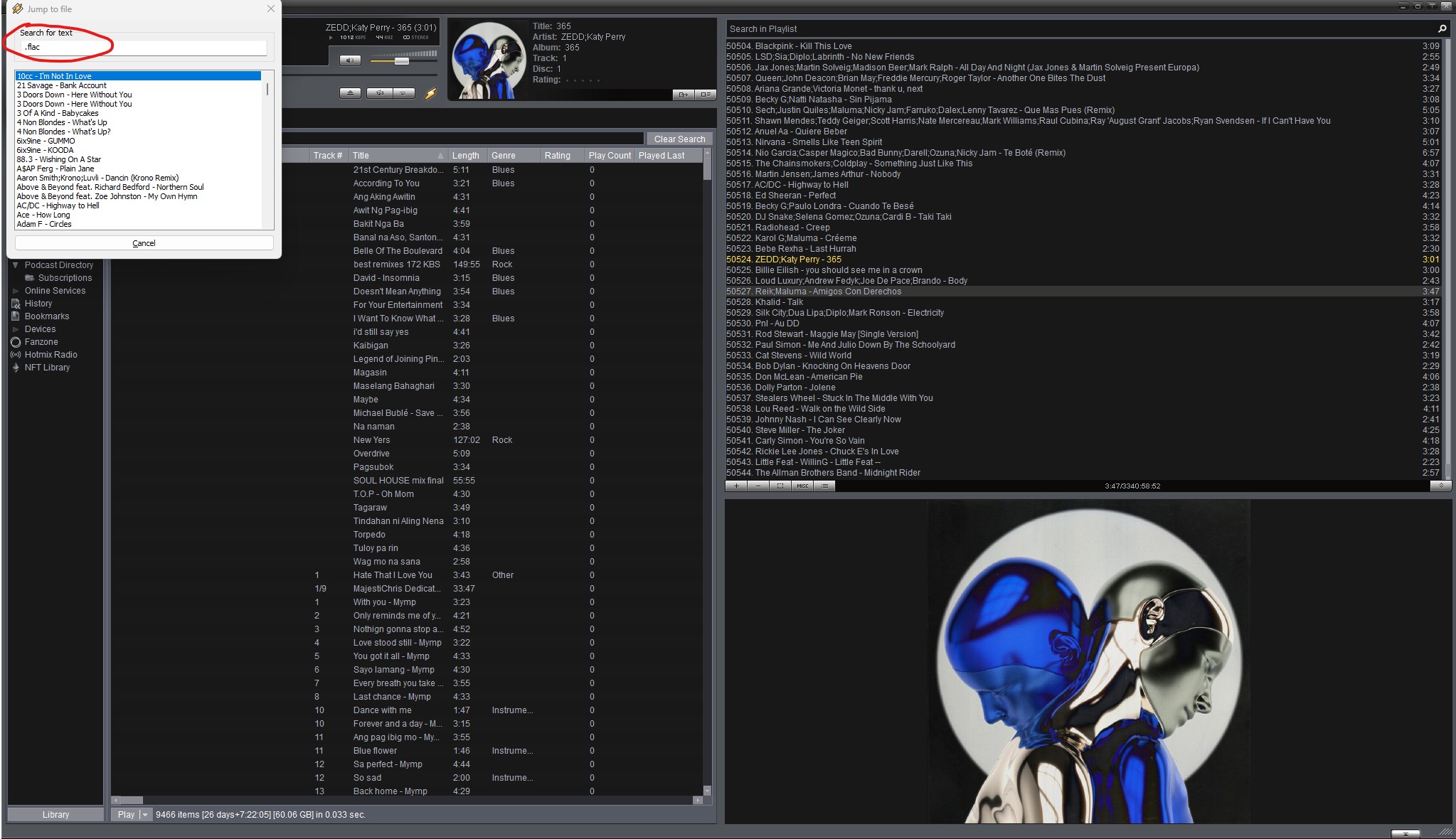1456x839 pixels.
Task: Click the playlist add (+) button
Action: 736,486
